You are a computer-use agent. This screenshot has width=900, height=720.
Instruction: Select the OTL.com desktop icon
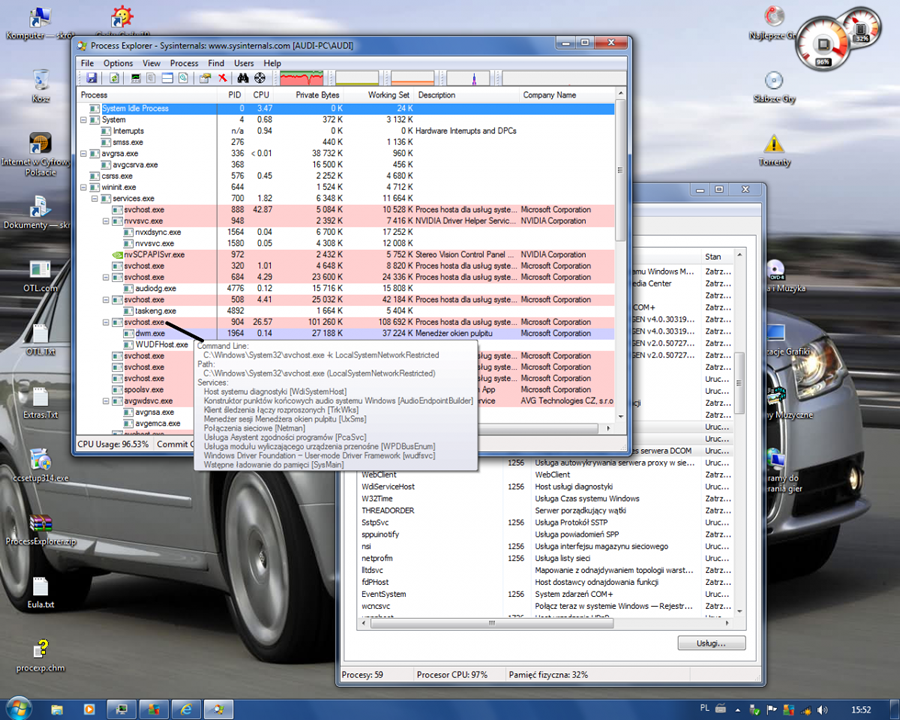(40, 276)
